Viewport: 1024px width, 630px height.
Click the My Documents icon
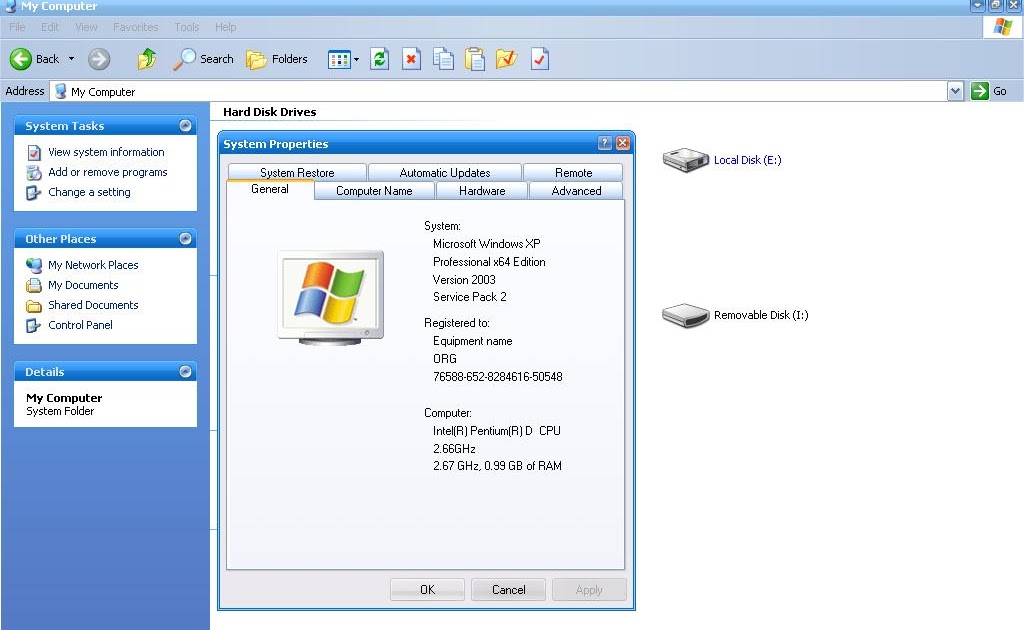tap(34, 285)
